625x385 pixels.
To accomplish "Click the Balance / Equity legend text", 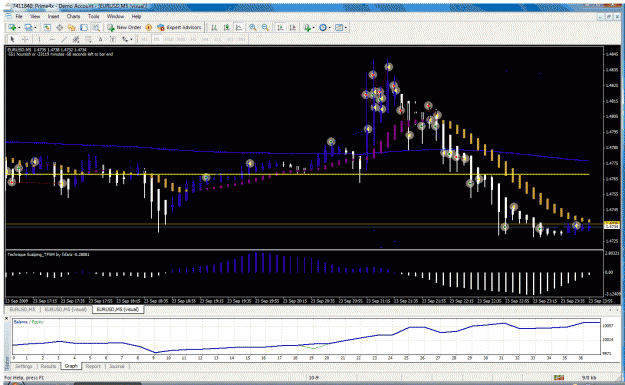I will [x=29, y=322].
